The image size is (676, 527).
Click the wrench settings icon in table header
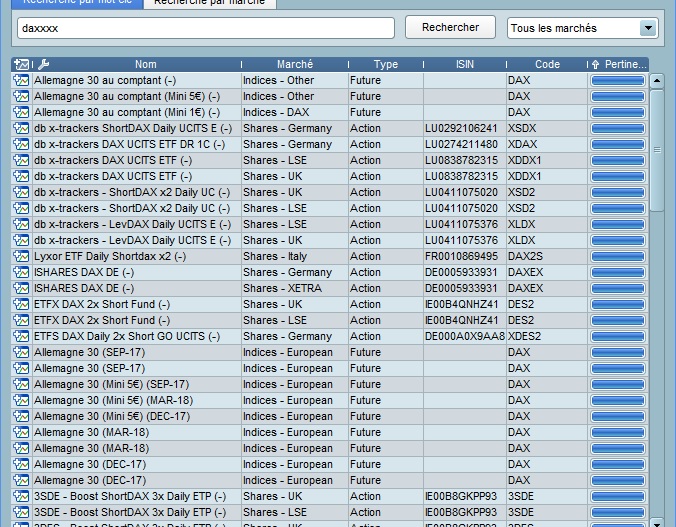coord(44,64)
